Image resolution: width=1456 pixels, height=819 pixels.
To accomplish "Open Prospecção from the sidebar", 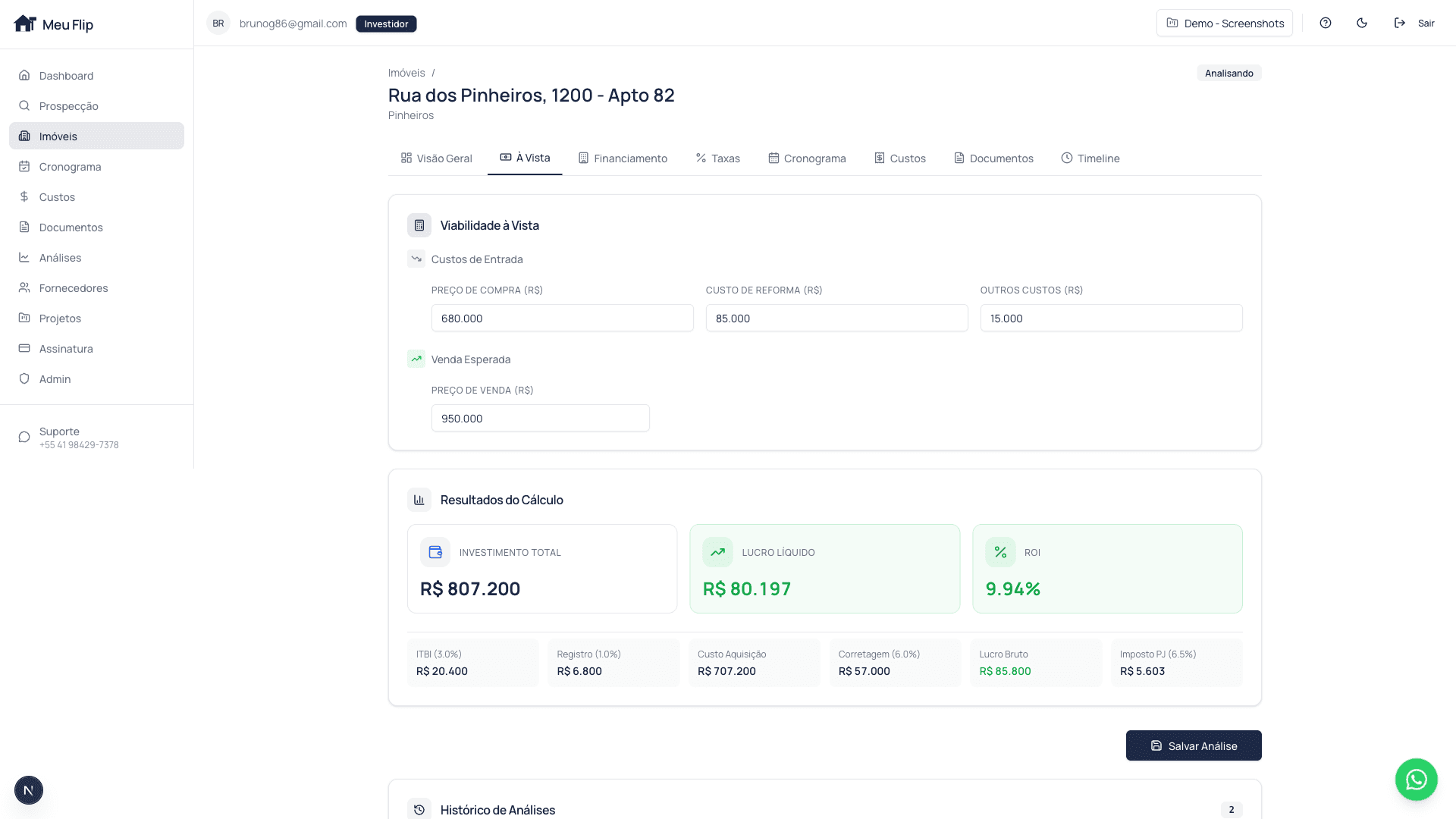I will (x=69, y=106).
